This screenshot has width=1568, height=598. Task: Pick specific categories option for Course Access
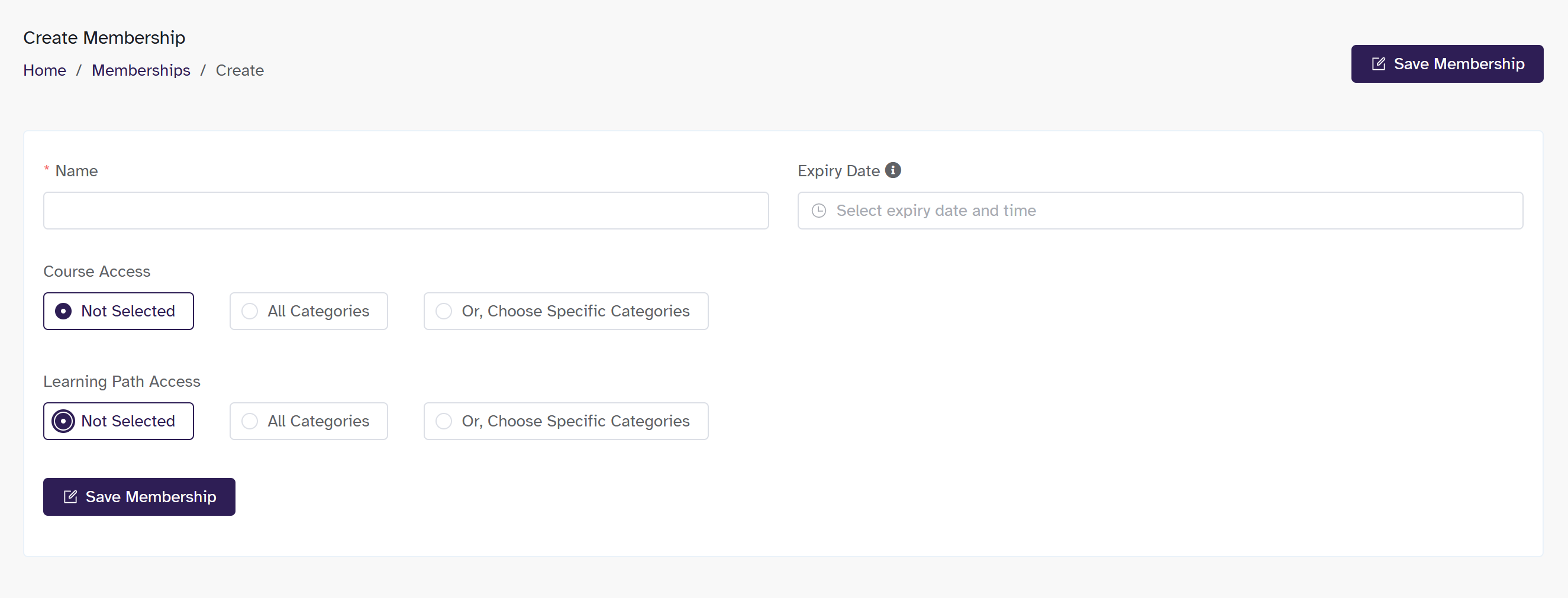pyautogui.click(x=444, y=311)
